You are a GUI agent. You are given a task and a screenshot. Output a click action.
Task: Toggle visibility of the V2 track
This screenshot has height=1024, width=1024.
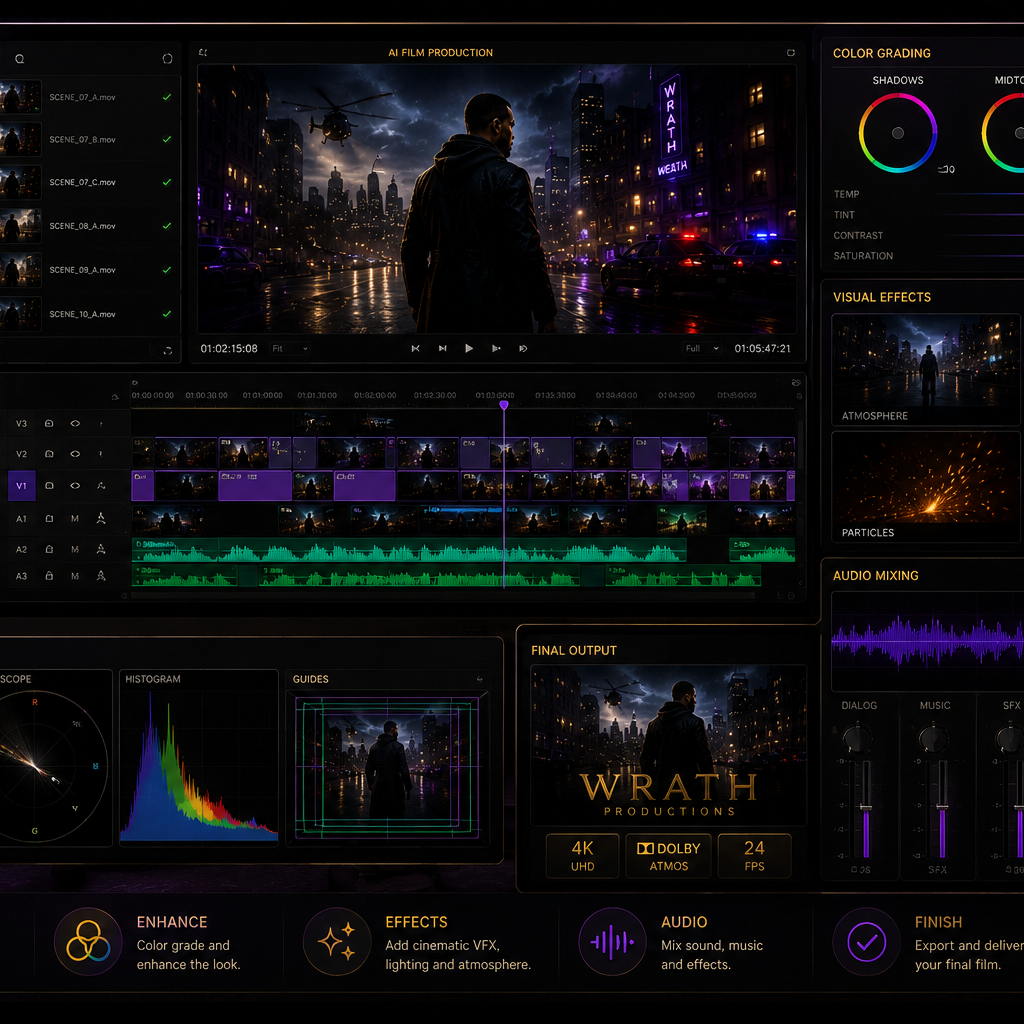[x=75, y=453]
